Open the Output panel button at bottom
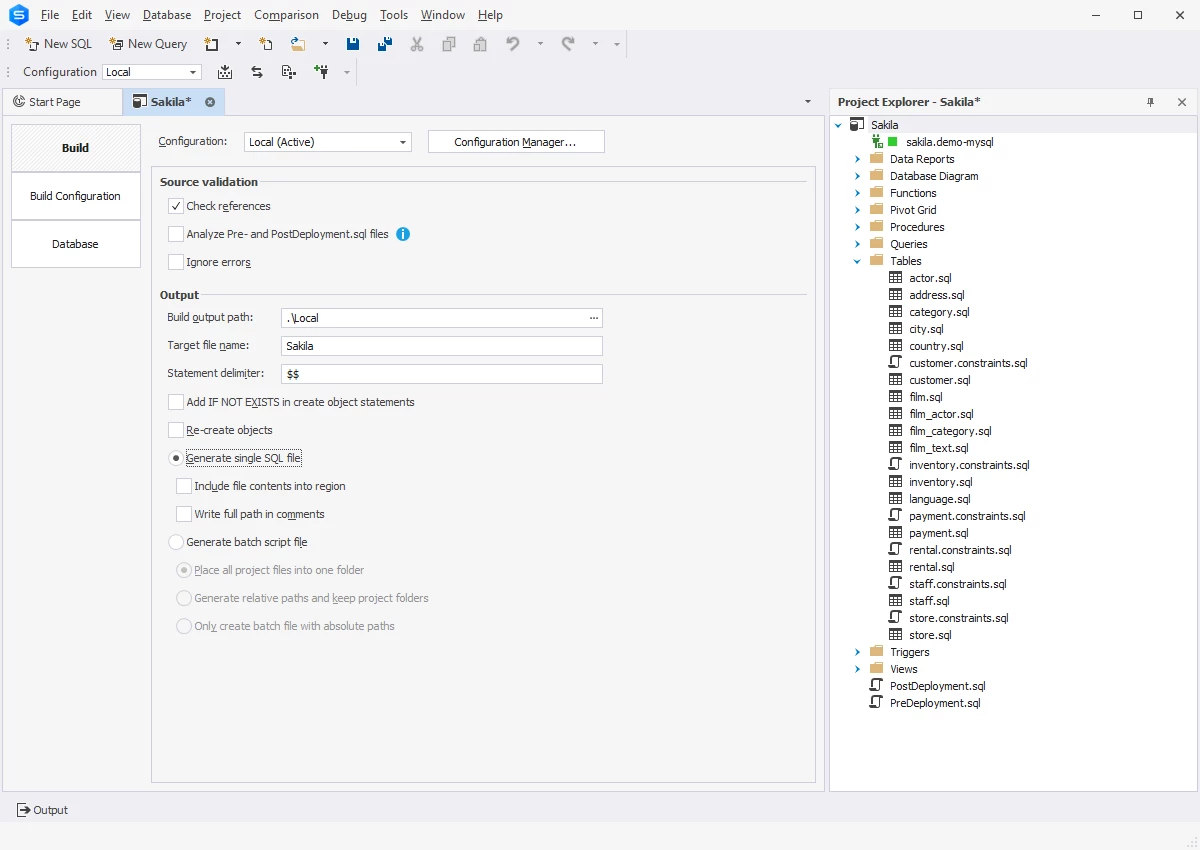This screenshot has width=1200, height=850. click(x=42, y=810)
